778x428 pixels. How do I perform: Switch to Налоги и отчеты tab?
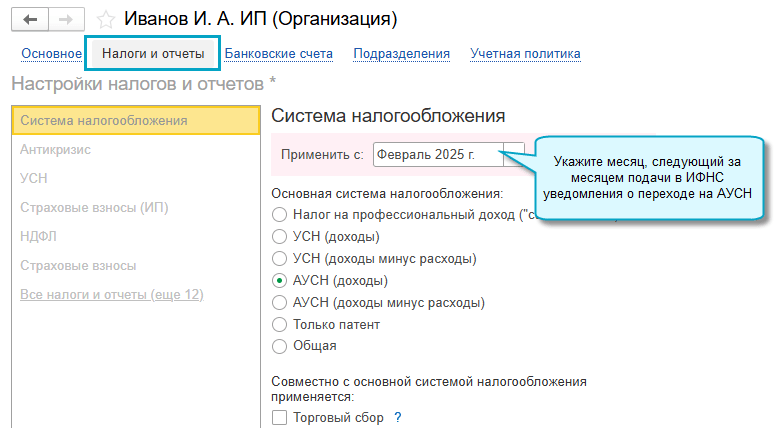(x=153, y=54)
